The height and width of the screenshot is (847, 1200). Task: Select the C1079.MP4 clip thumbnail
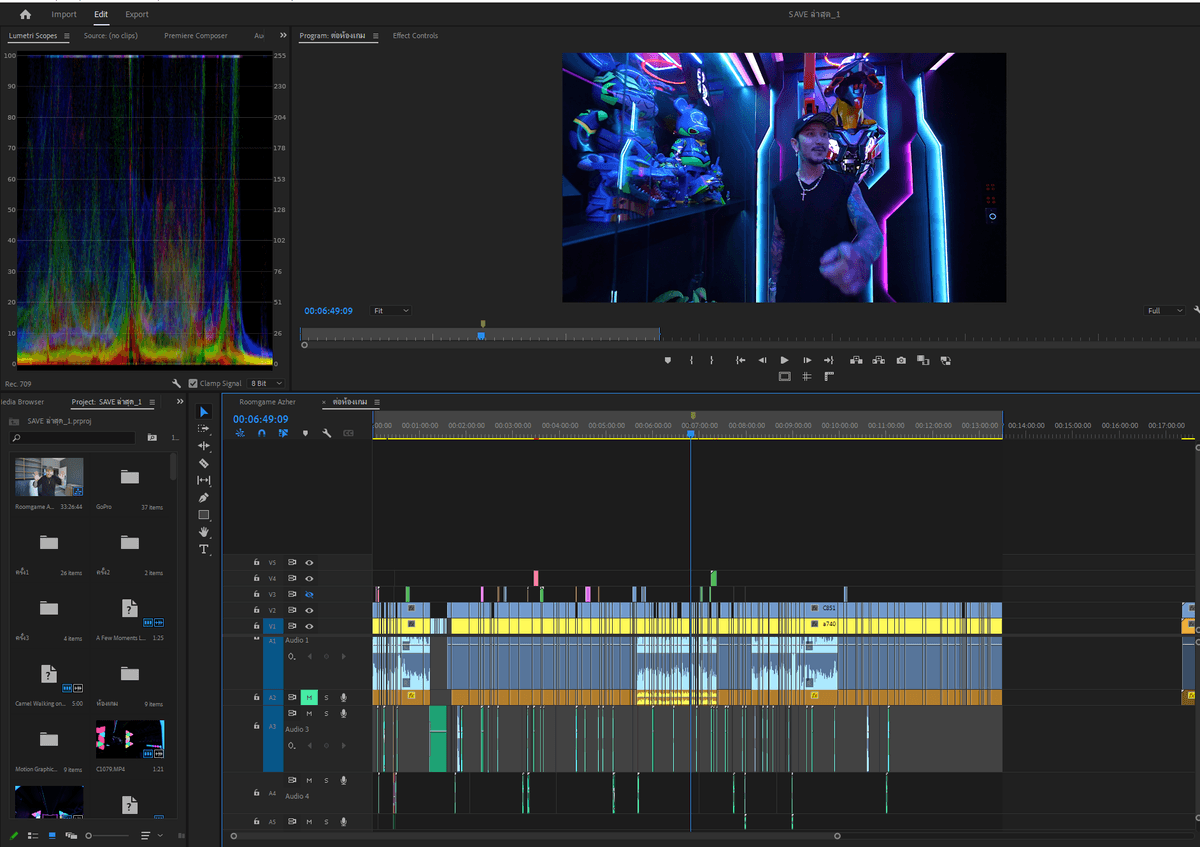coord(130,739)
